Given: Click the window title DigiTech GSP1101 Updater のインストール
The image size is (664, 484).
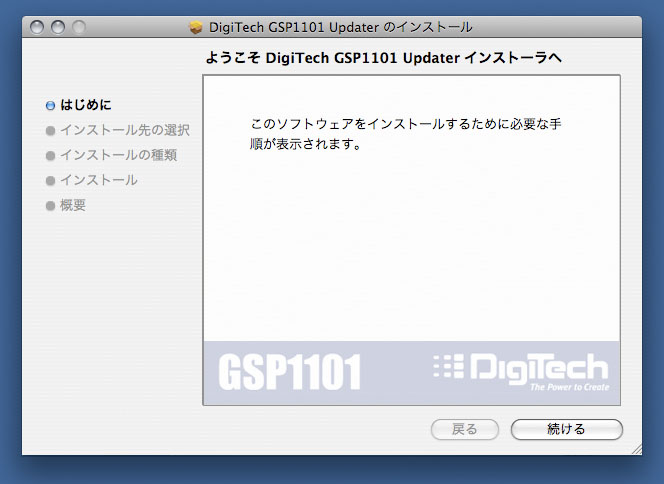Looking at the screenshot, I should [x=340, y=28].
